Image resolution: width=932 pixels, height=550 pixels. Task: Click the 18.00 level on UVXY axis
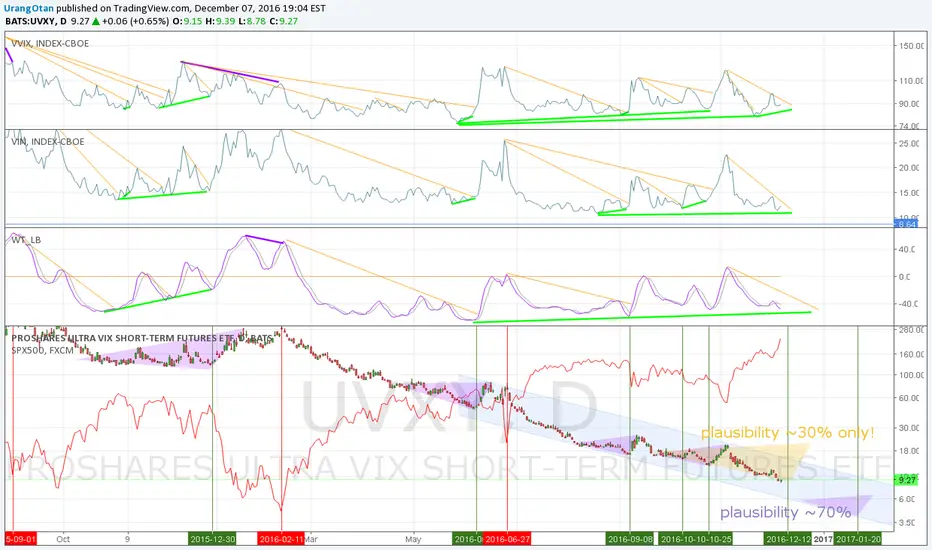point(909,451)
